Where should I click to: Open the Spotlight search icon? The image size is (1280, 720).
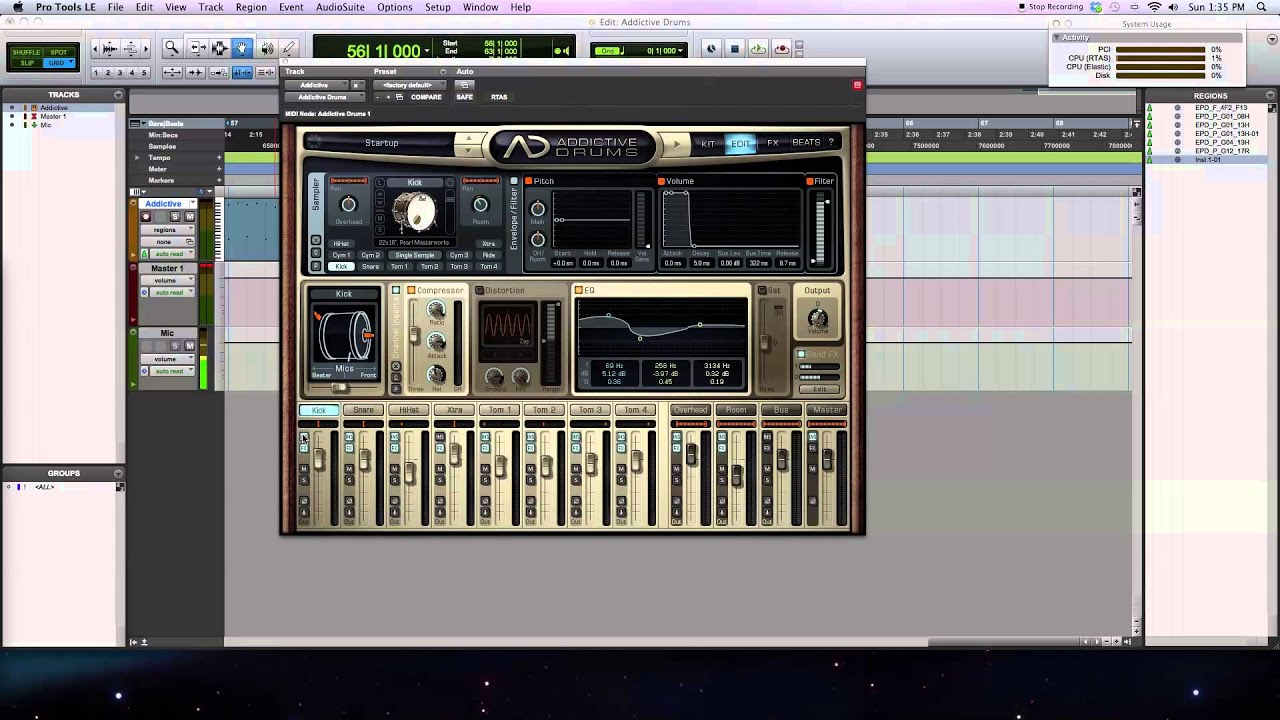pyautogui.click(x=1260, y=7)
